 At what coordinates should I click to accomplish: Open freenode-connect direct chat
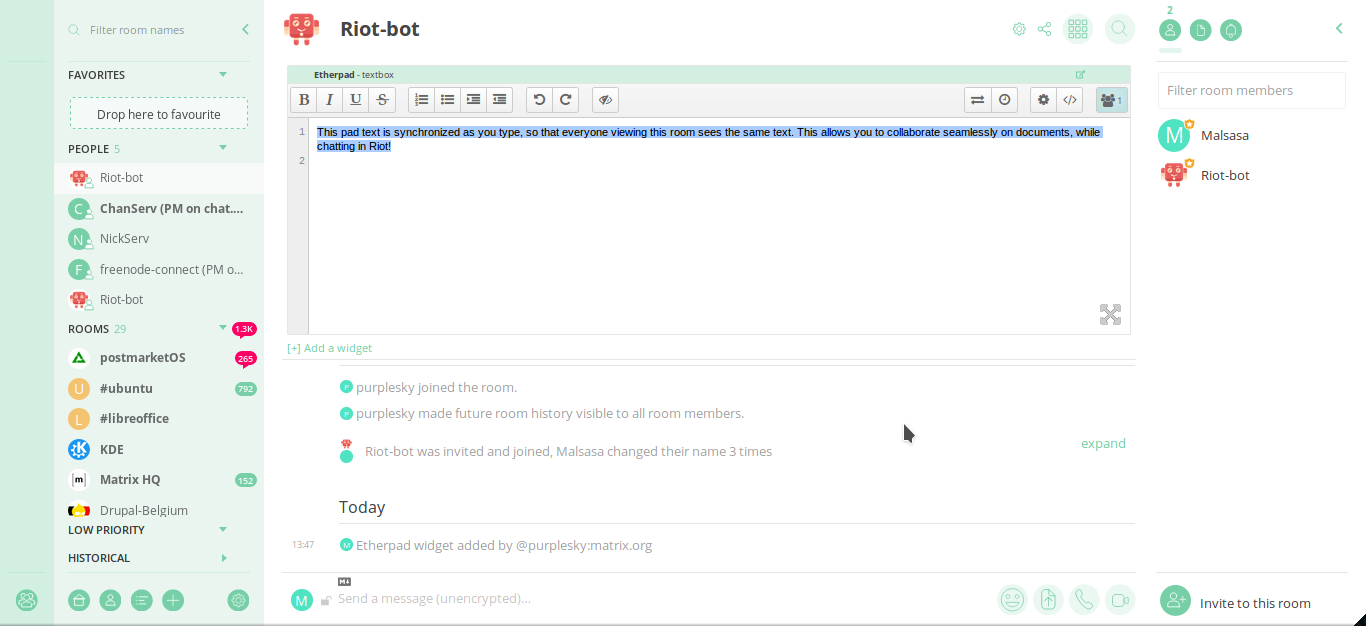160,269
